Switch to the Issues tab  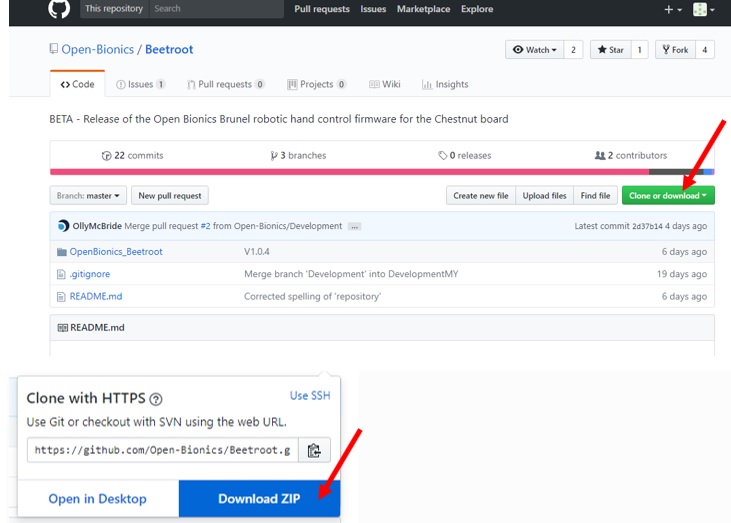click(x=140, y=84)
